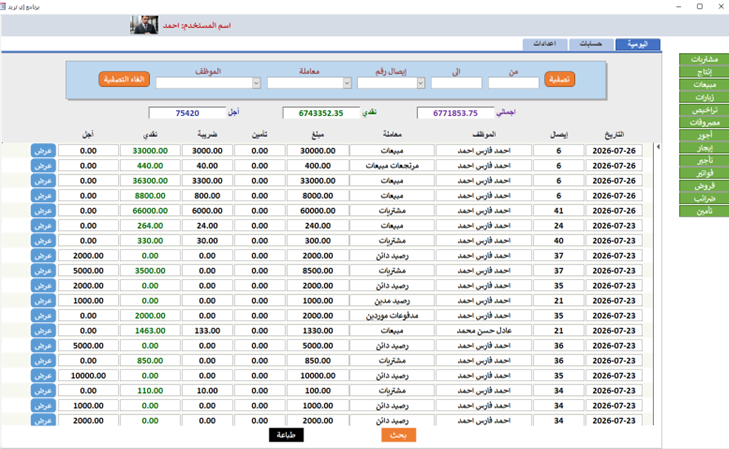Image resolution: width=729 pixels, height=449 pixels.
Task: Click عرض for the 8800.00 cash row
Action: pyautogui.click(x=43, y=196)
